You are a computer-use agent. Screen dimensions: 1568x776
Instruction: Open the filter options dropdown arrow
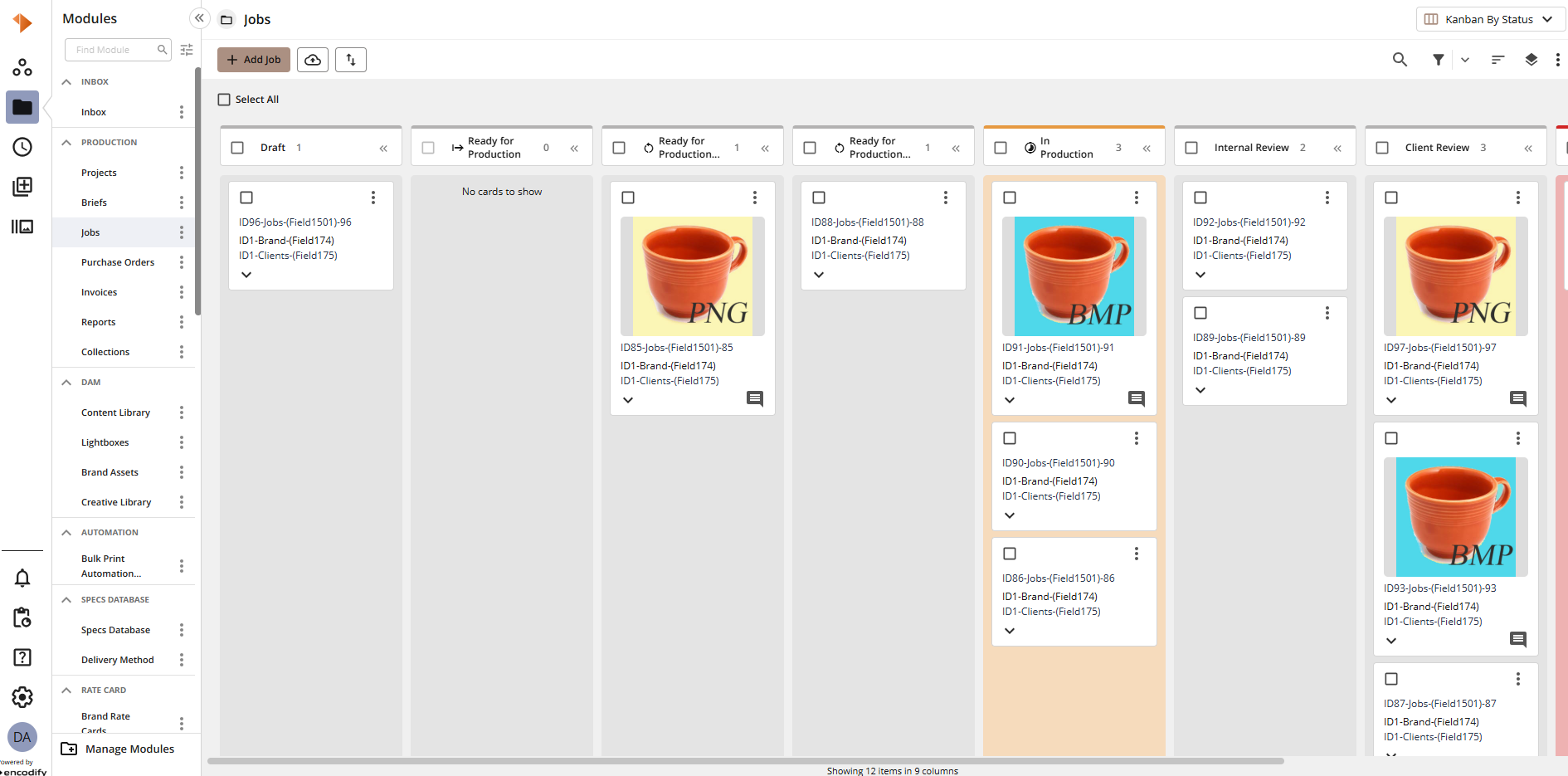click(x=1465, y=60)
